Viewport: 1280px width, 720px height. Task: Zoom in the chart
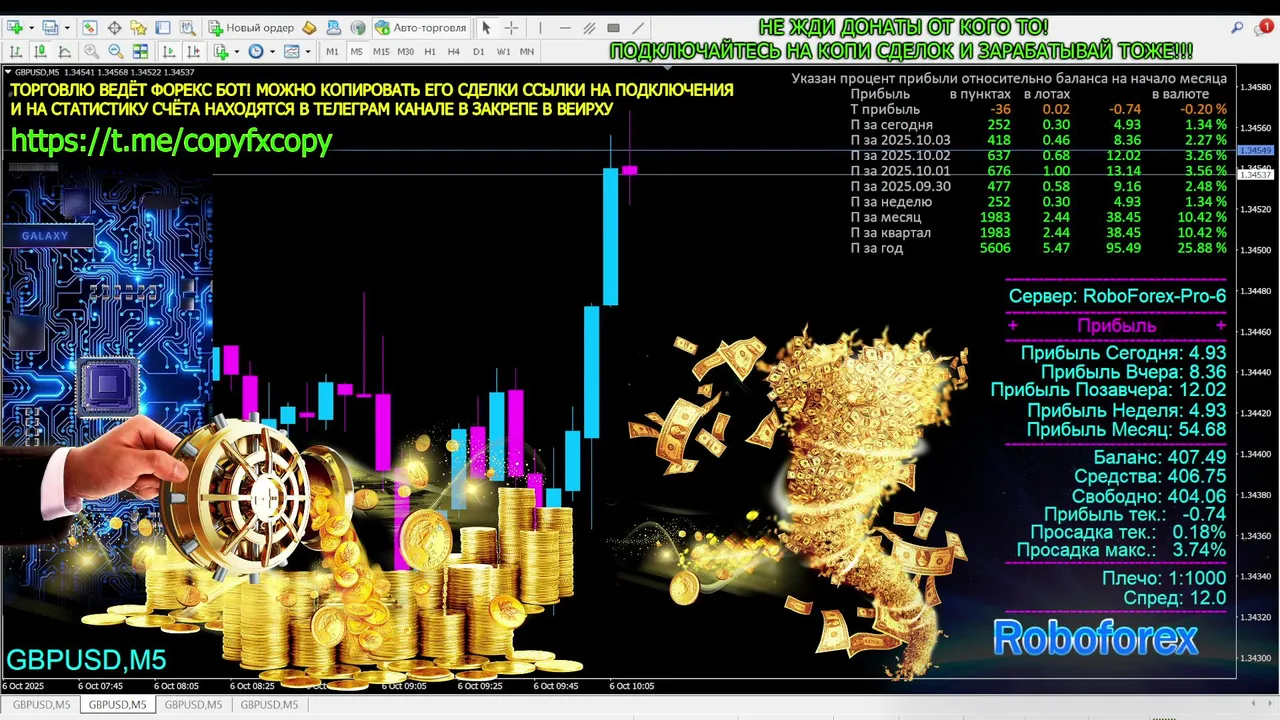click(92, 51)
